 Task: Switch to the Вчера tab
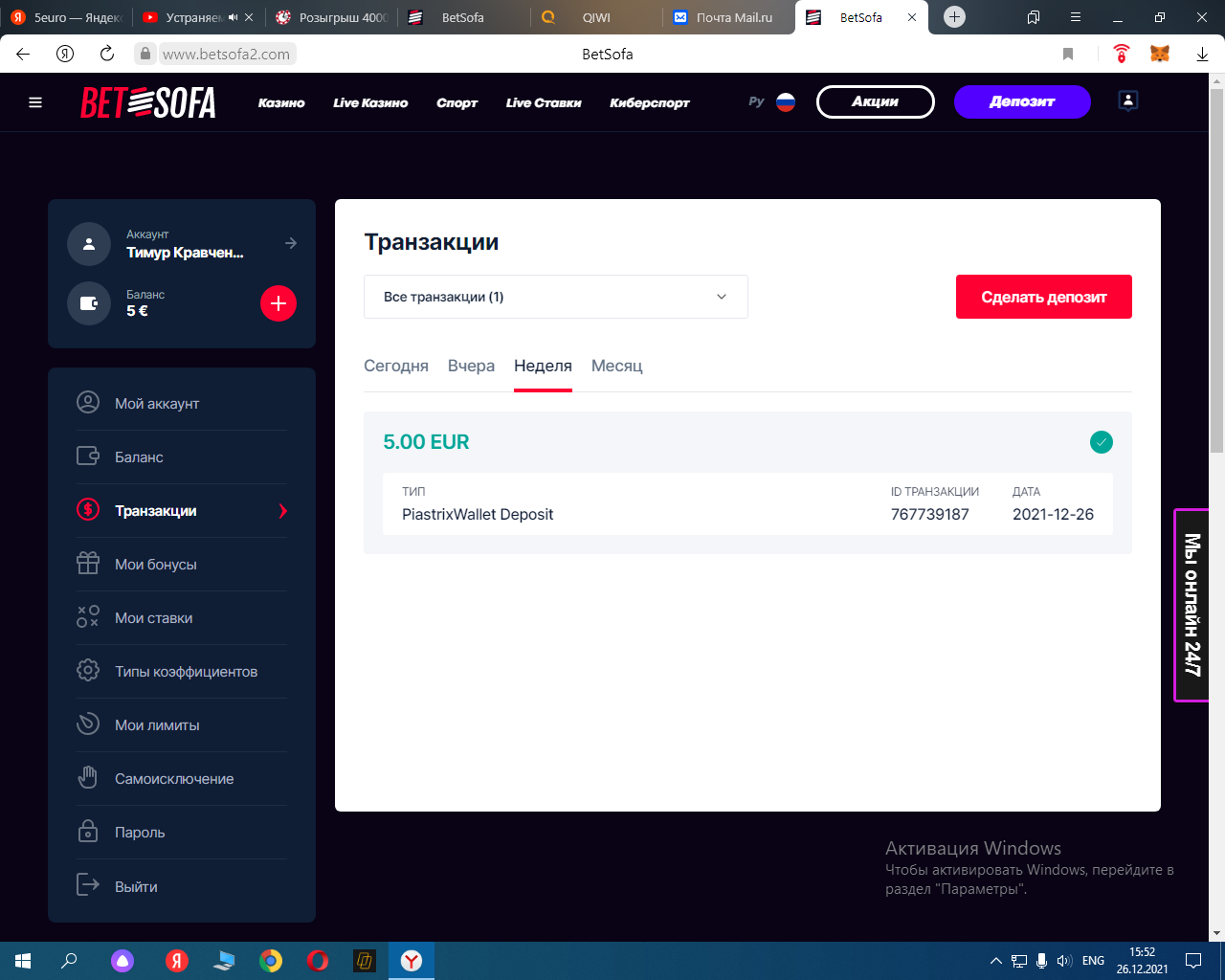click(471, 366)
